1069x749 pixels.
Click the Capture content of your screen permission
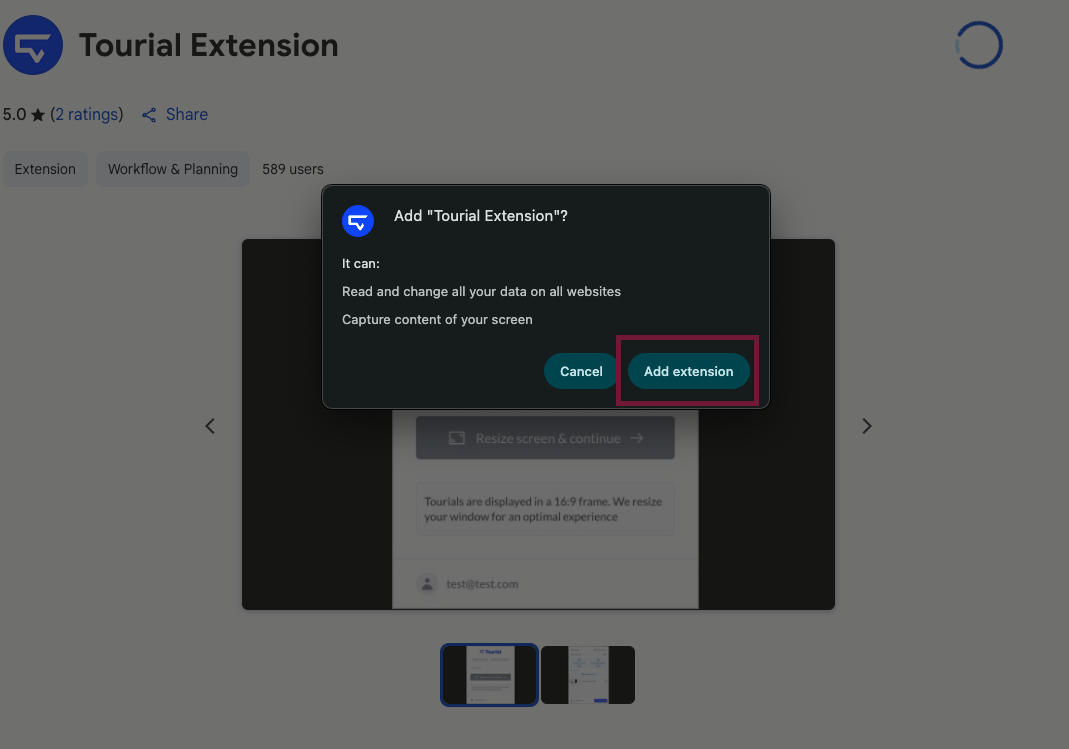pos(437,320)
